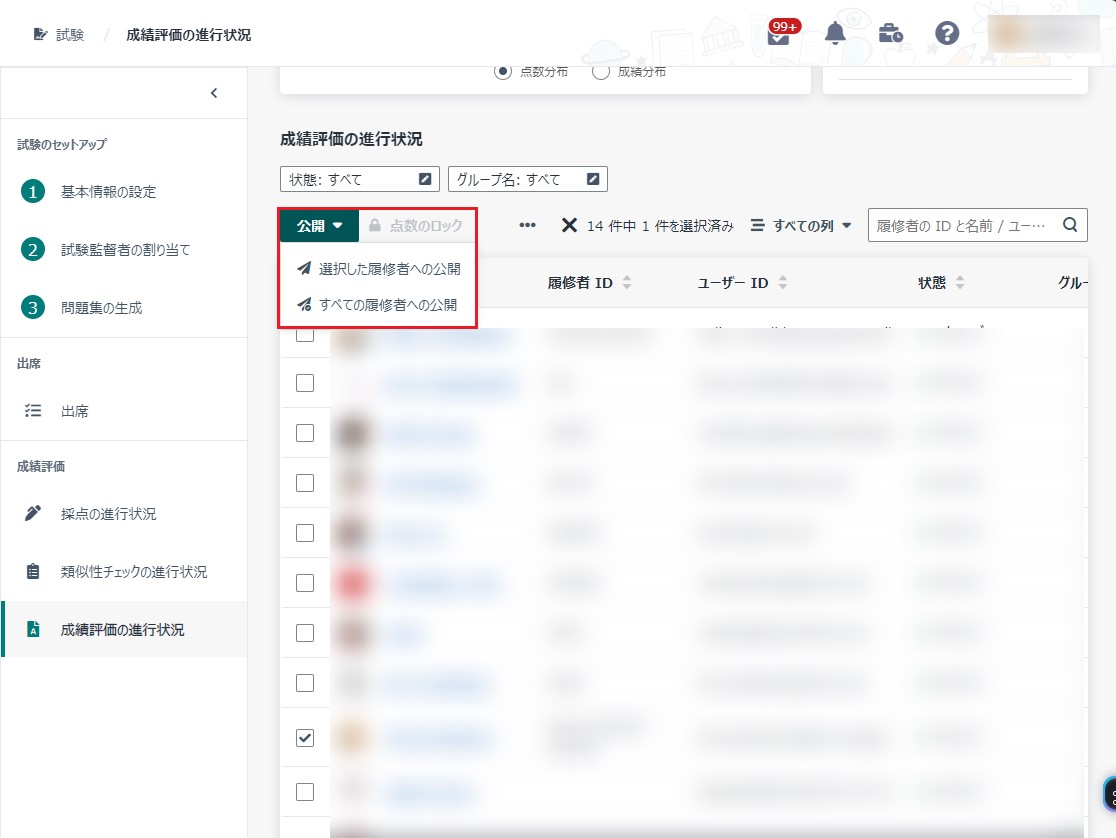Select 成績評価の進行状況 in sidebar
Image resolution: width=1116 pixels, height=838 pixels.
click(x=122, y=629)
